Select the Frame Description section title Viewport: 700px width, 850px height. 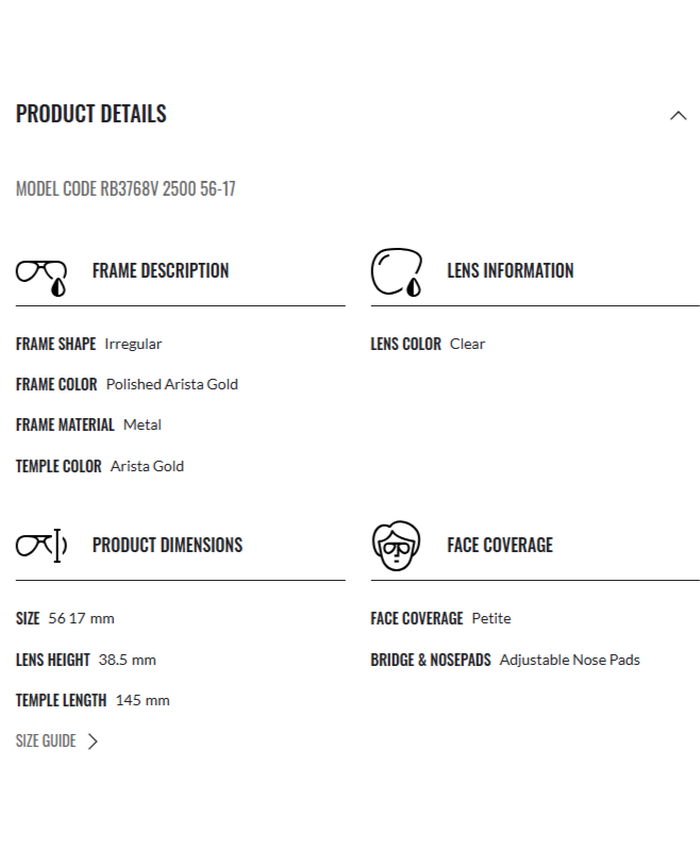click(x=160, y=271)
